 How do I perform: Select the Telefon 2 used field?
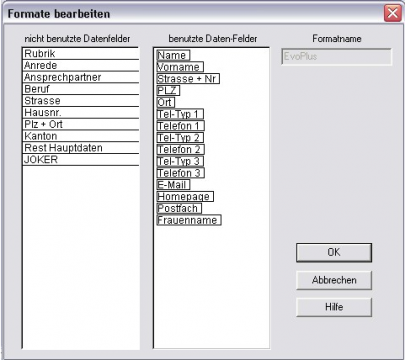pos(180,149)
